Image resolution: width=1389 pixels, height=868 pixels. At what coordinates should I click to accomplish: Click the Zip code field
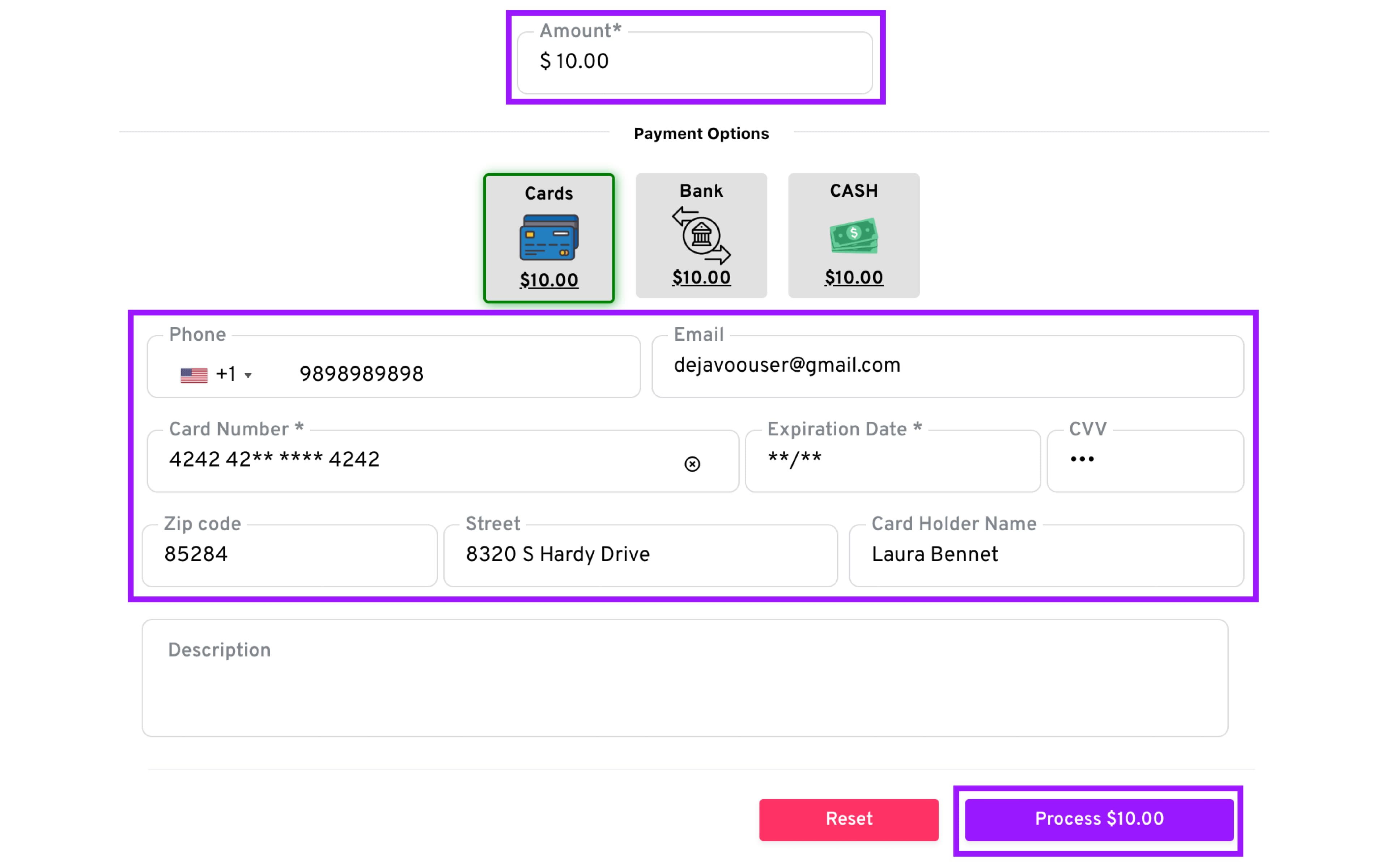click(x=290, y=554)
